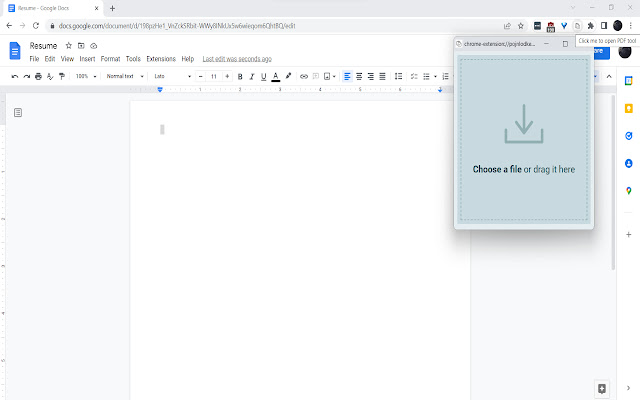640x400 pixels.
Task: Open the Normal text style dropdown
Action: [123, 76]
